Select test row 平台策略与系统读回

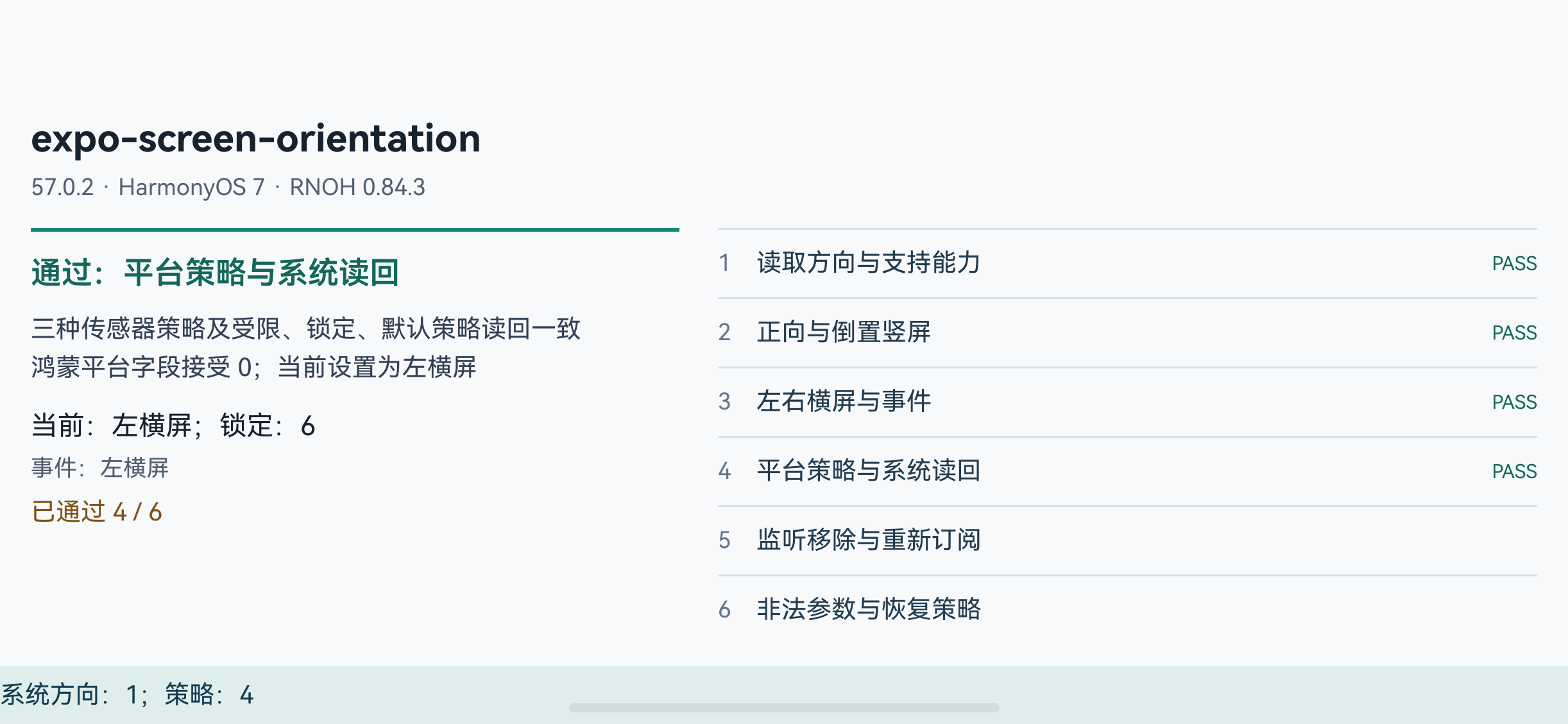click(1127, 471)
